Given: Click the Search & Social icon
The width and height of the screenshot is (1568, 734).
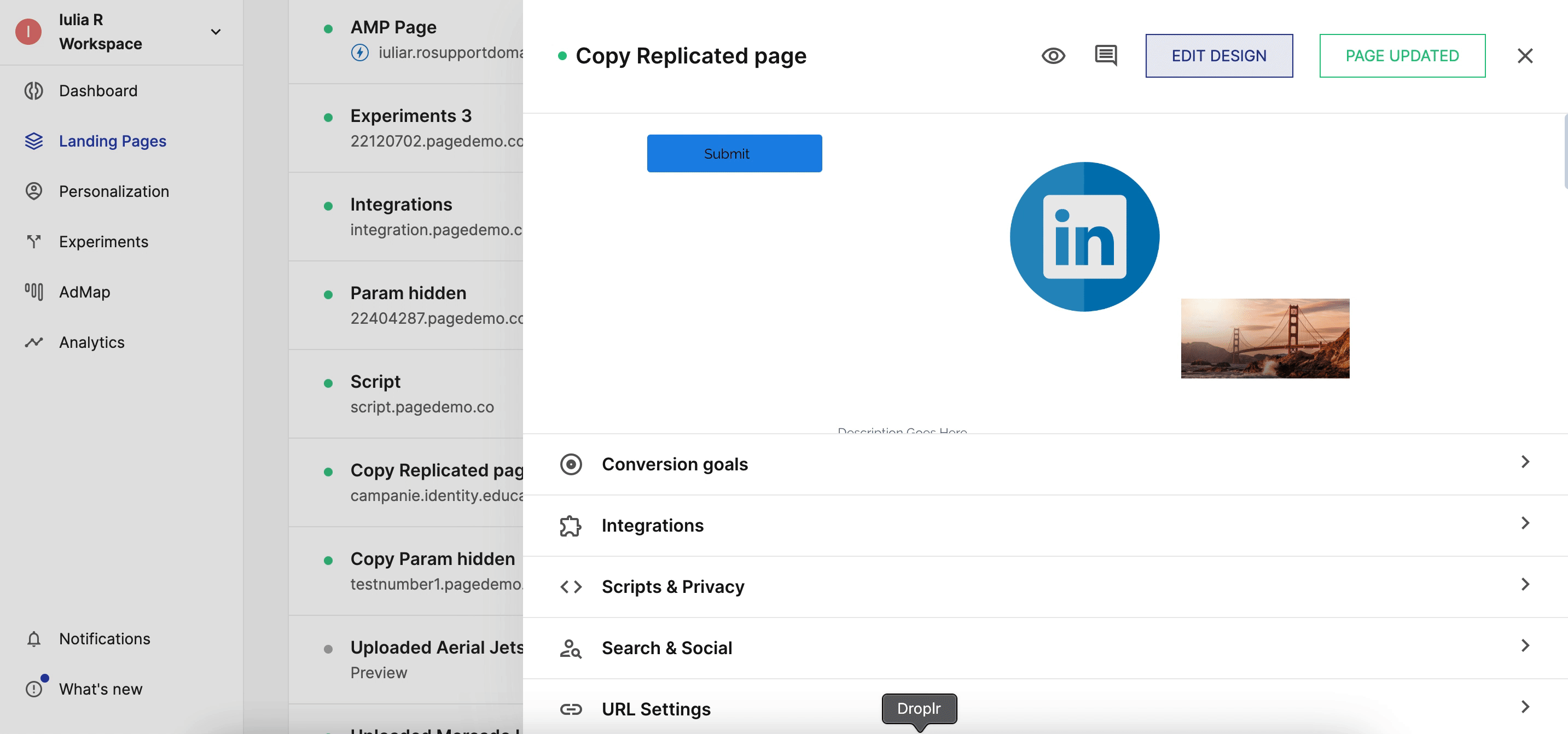Looking at the screenshot, I should point(570,648).
